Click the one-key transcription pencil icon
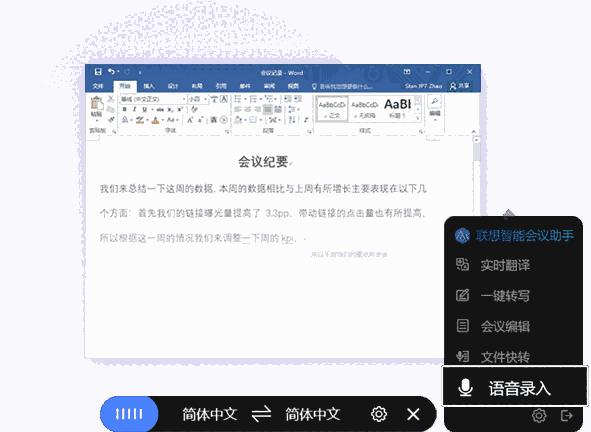 pyautogui.click(x=462, y=295)
